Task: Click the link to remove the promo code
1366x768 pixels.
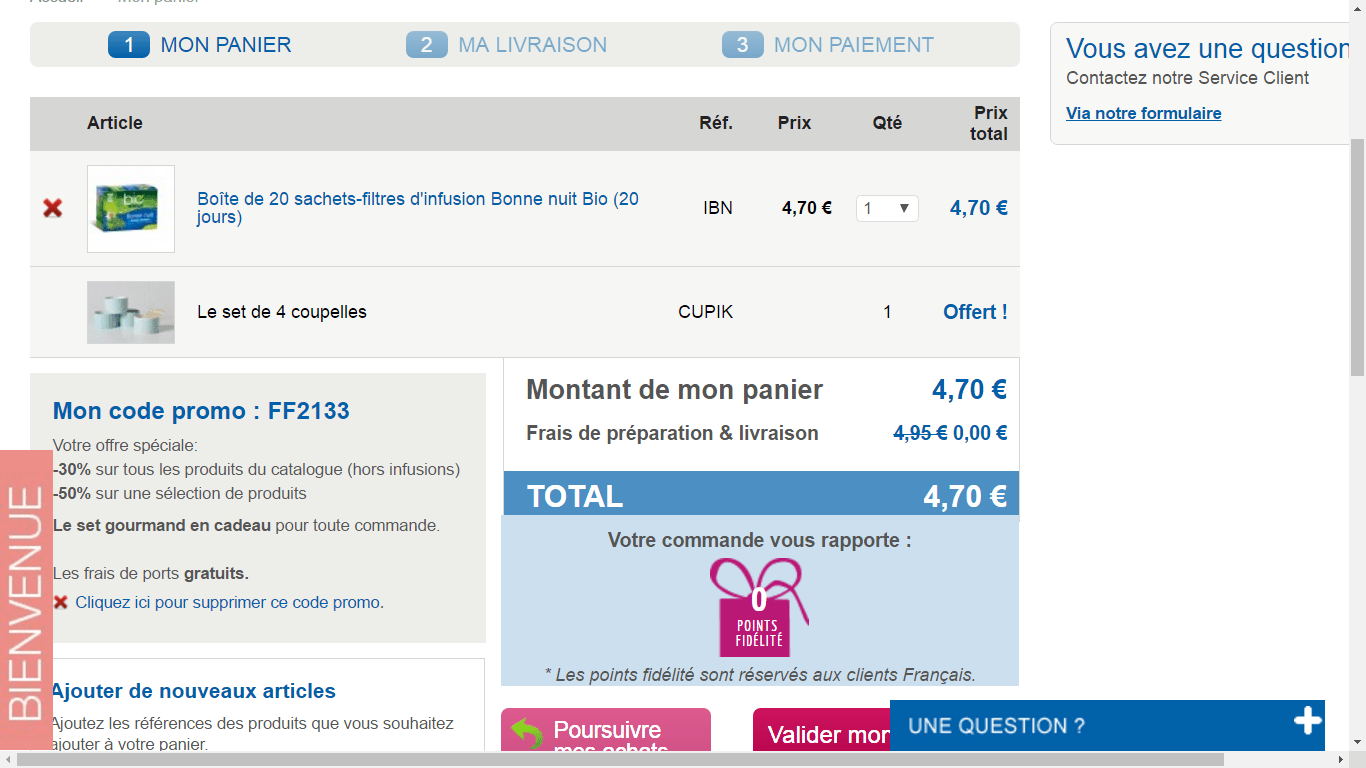Action: coord(229,602)
